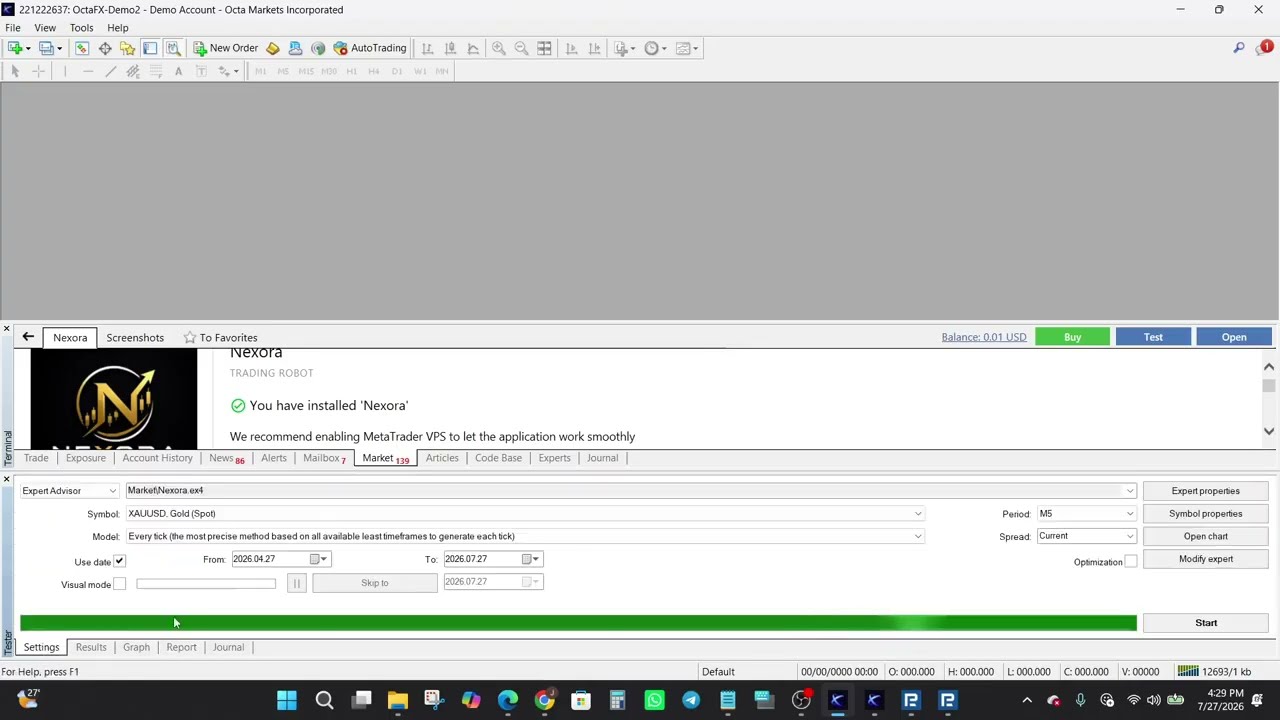
Task: Click the New Chart toolbar icon
Action: coord(15,48)
